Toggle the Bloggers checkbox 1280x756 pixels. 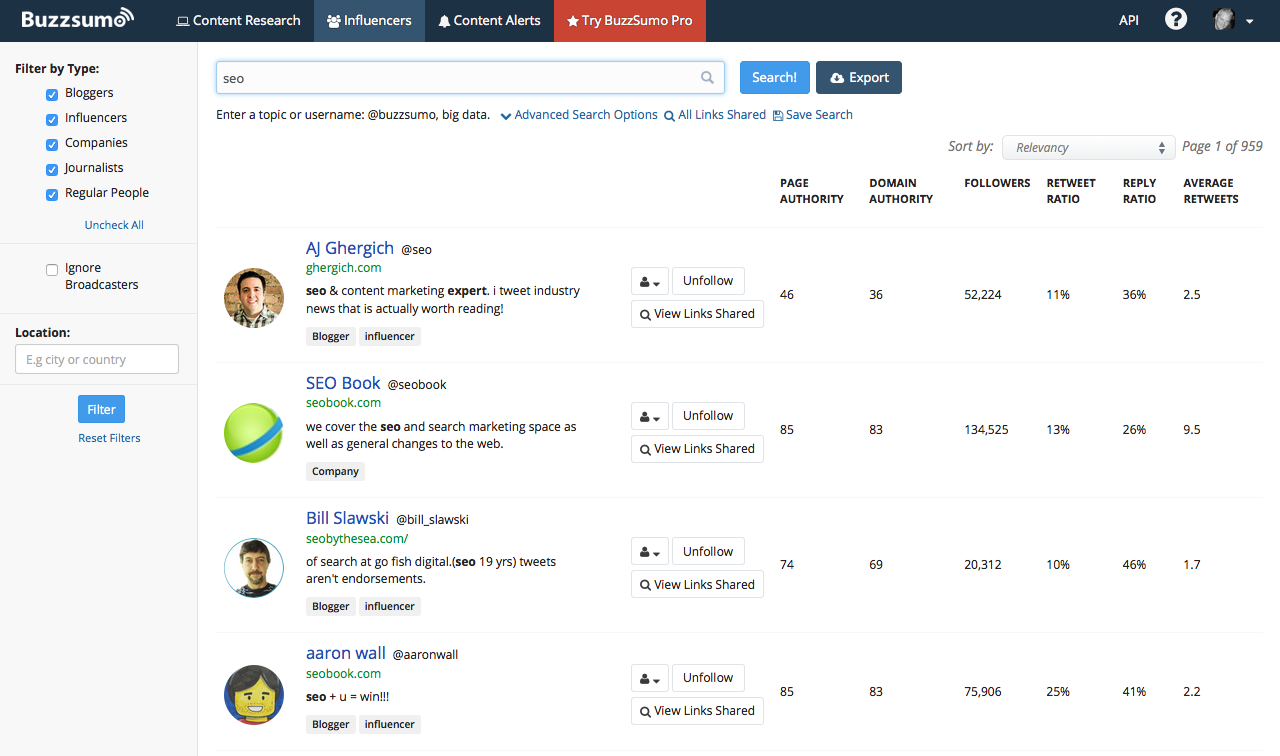52,94
